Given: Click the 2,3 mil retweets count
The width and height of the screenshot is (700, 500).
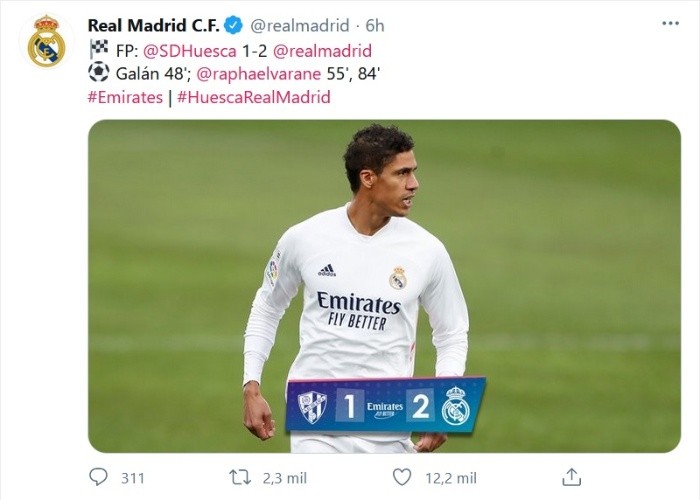Looking at the screenshot, I should point(284,479).
